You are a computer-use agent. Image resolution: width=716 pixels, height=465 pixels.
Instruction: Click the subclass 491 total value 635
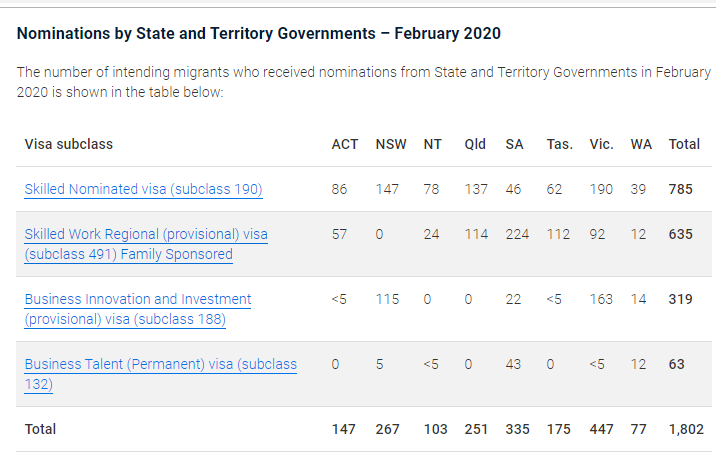(x=680, y=234)
